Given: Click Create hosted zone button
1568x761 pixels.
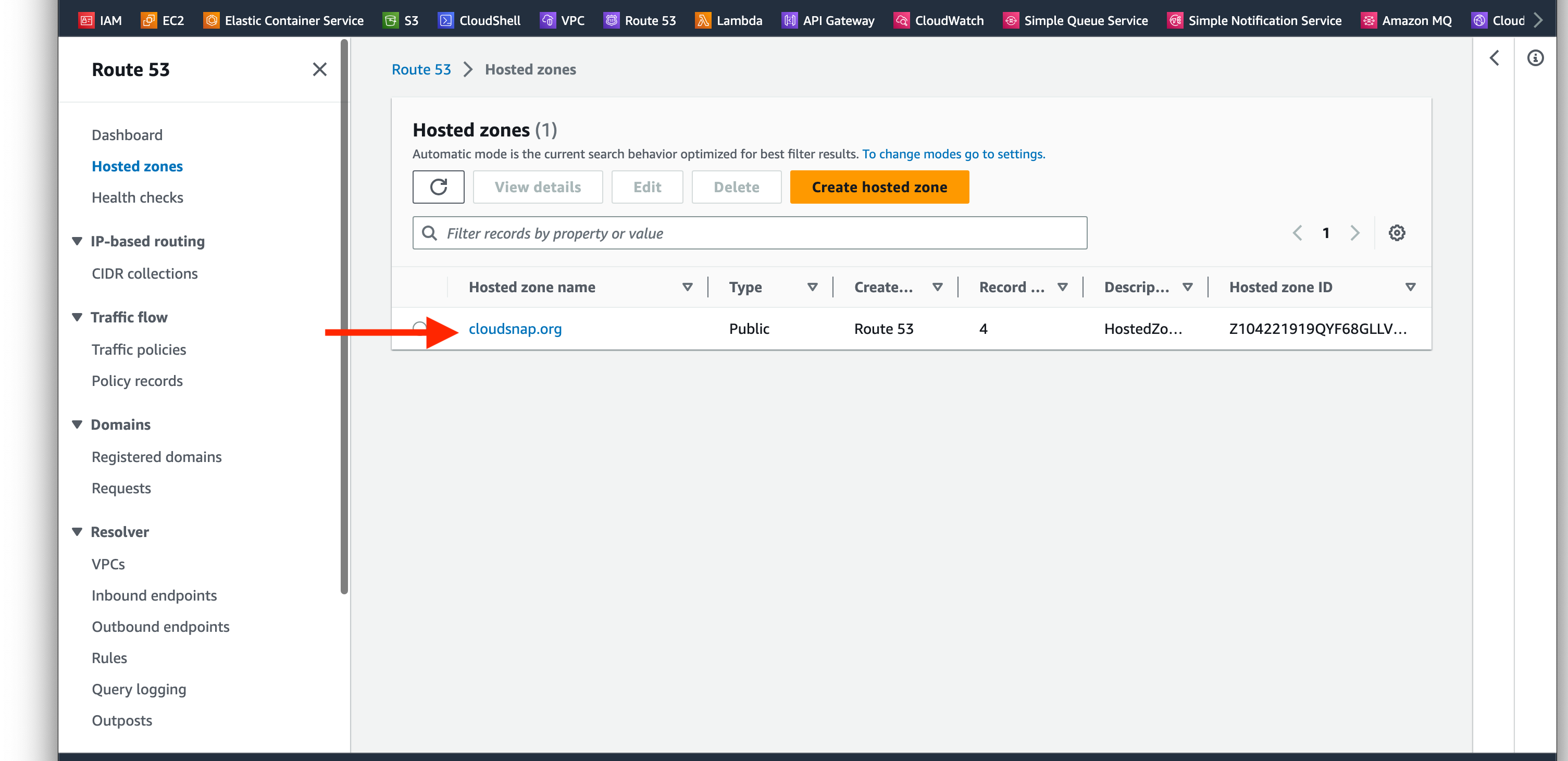Looking at the screenshot, I should click(x=879, y=187).
